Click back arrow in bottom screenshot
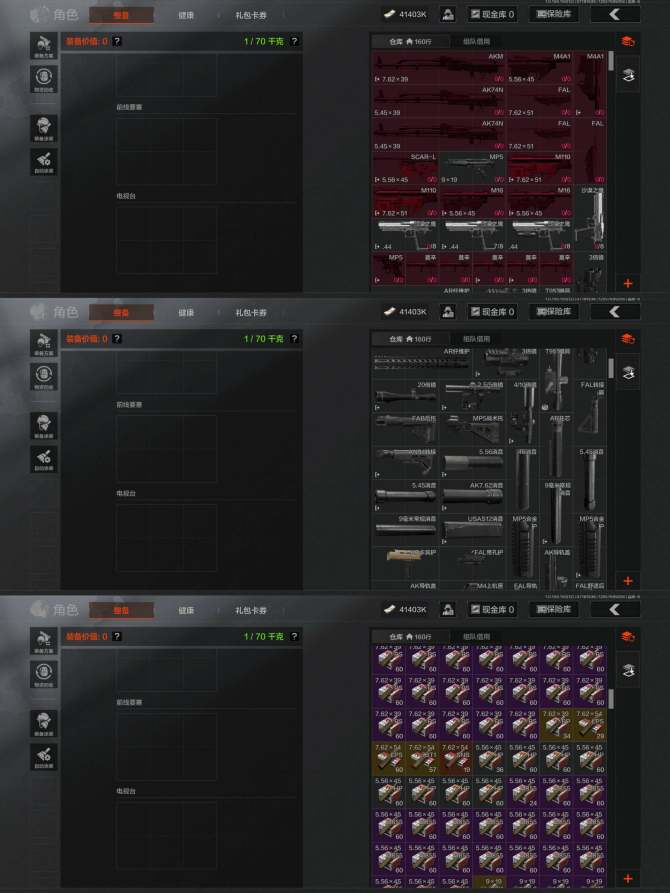The image size is (670, 893). (x=615, y=609)
